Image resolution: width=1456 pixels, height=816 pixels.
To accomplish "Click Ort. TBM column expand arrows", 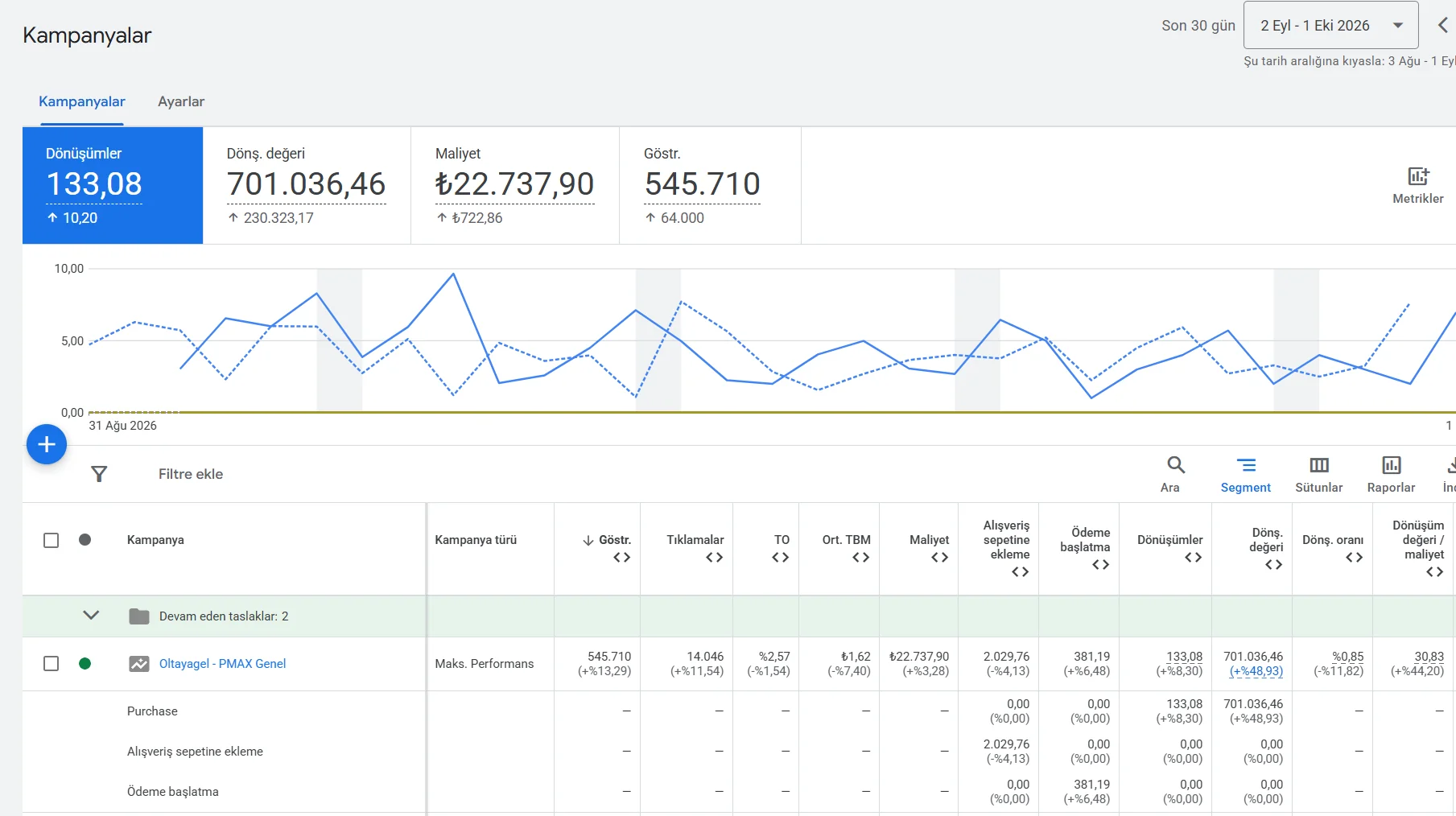I will [860, 558].
